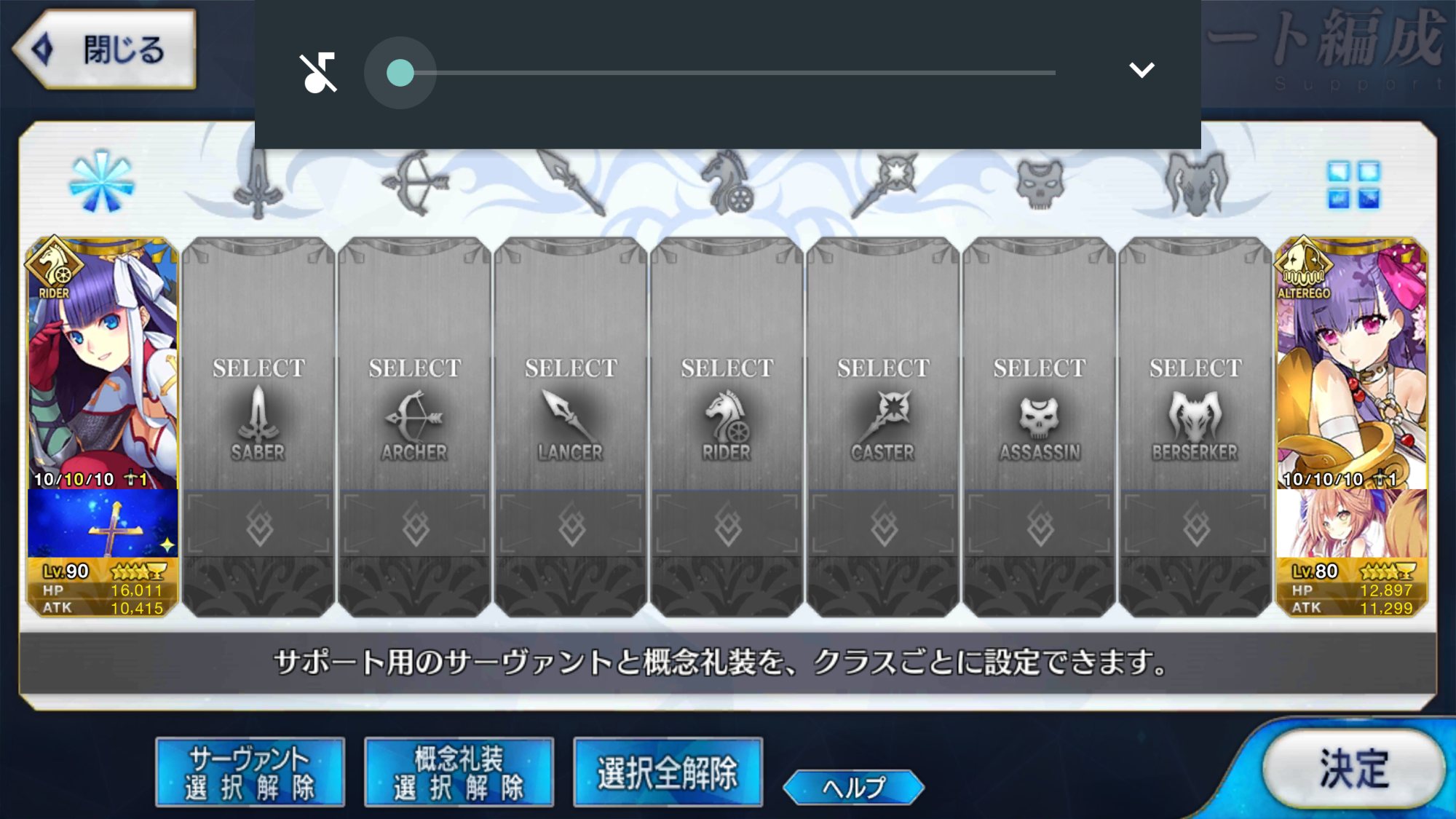Image resolution: width=1456 pixels, height=819 pixels.
Task: Select the Berserker class beast icon
Action: (1196, 183)
